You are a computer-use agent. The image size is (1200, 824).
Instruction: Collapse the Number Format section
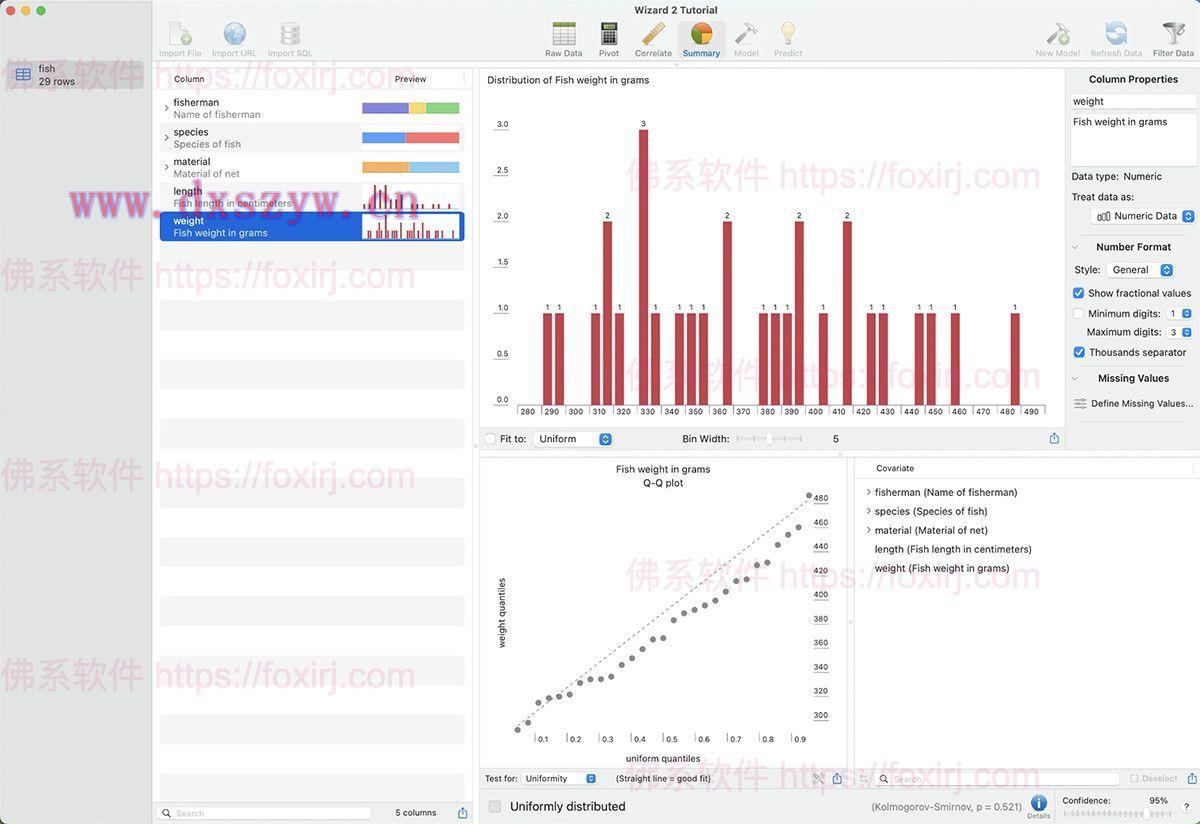click(x=1075, y=247)
